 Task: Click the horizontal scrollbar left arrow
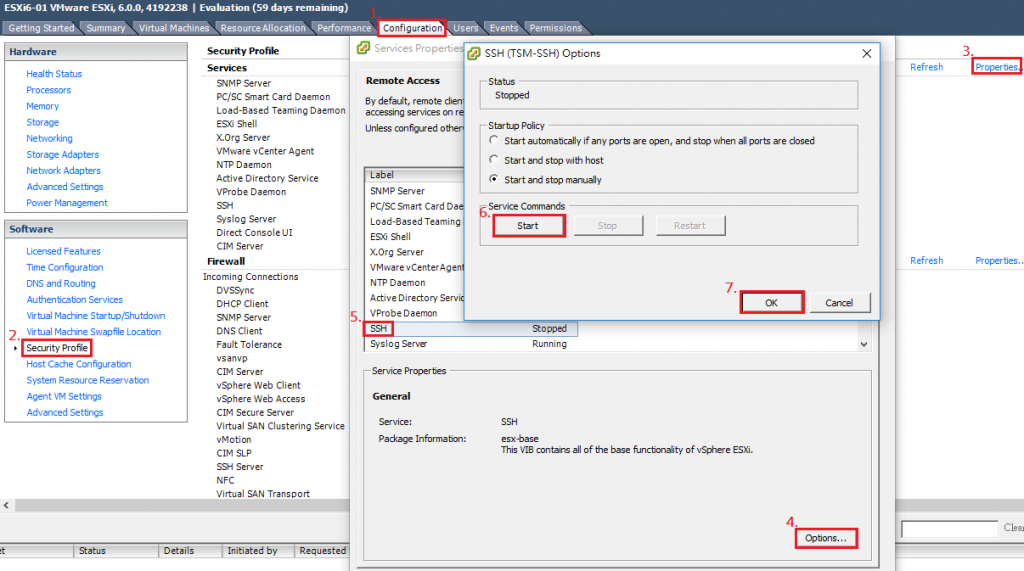pos(7,506)
